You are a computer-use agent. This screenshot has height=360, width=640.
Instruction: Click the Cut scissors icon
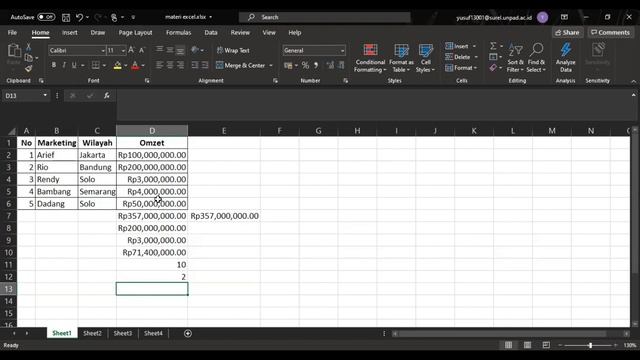pos(29,47)
